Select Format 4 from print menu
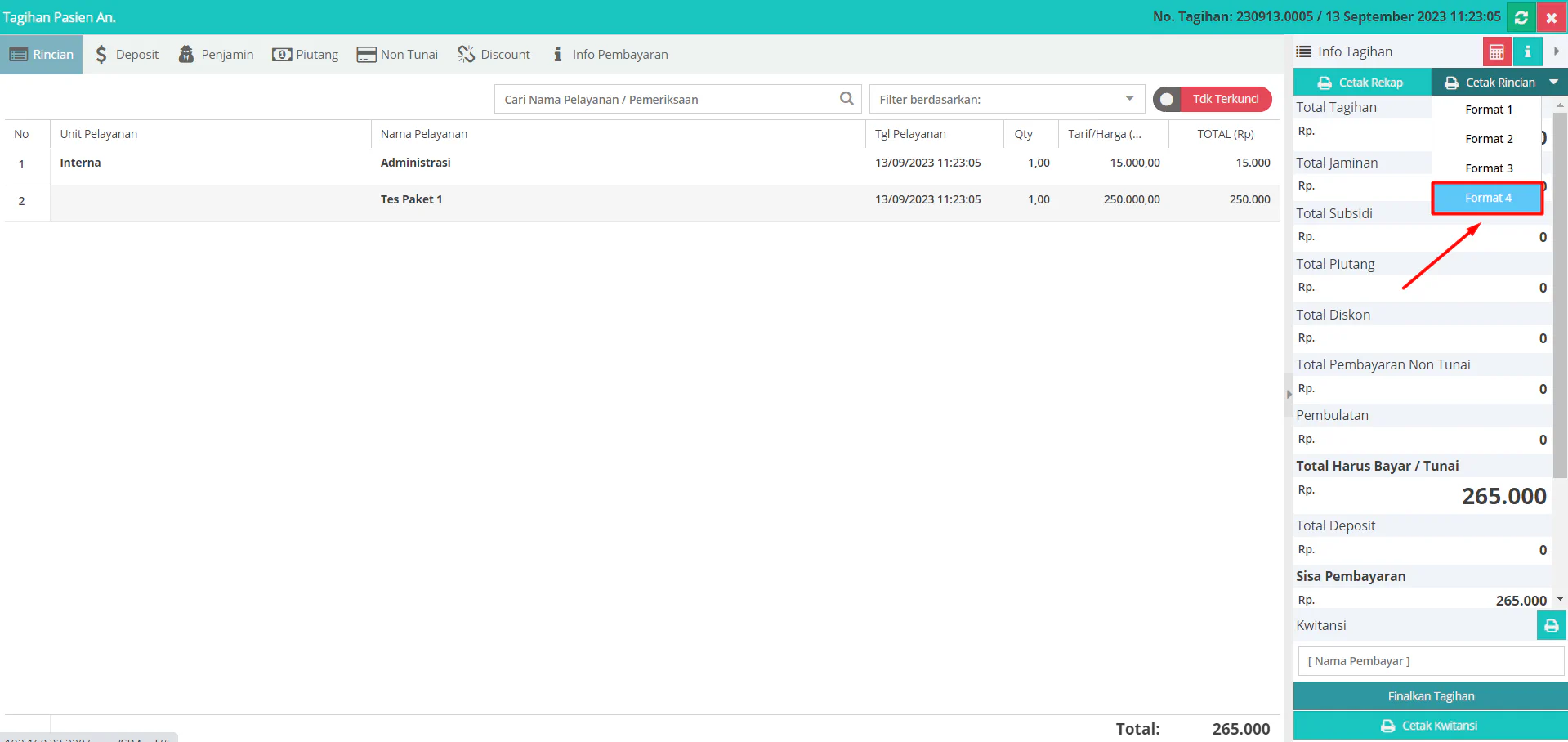 [x=1487, y=198]
